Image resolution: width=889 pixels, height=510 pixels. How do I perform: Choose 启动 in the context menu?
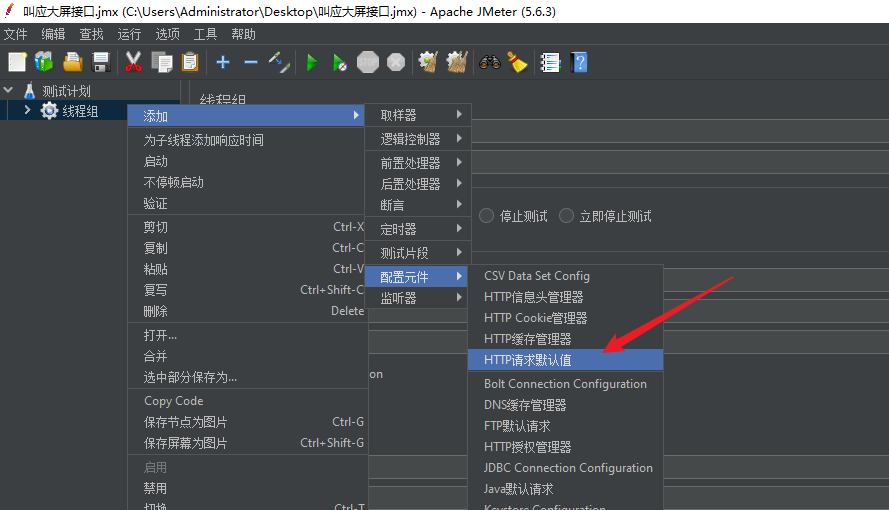tap(246, 162)
